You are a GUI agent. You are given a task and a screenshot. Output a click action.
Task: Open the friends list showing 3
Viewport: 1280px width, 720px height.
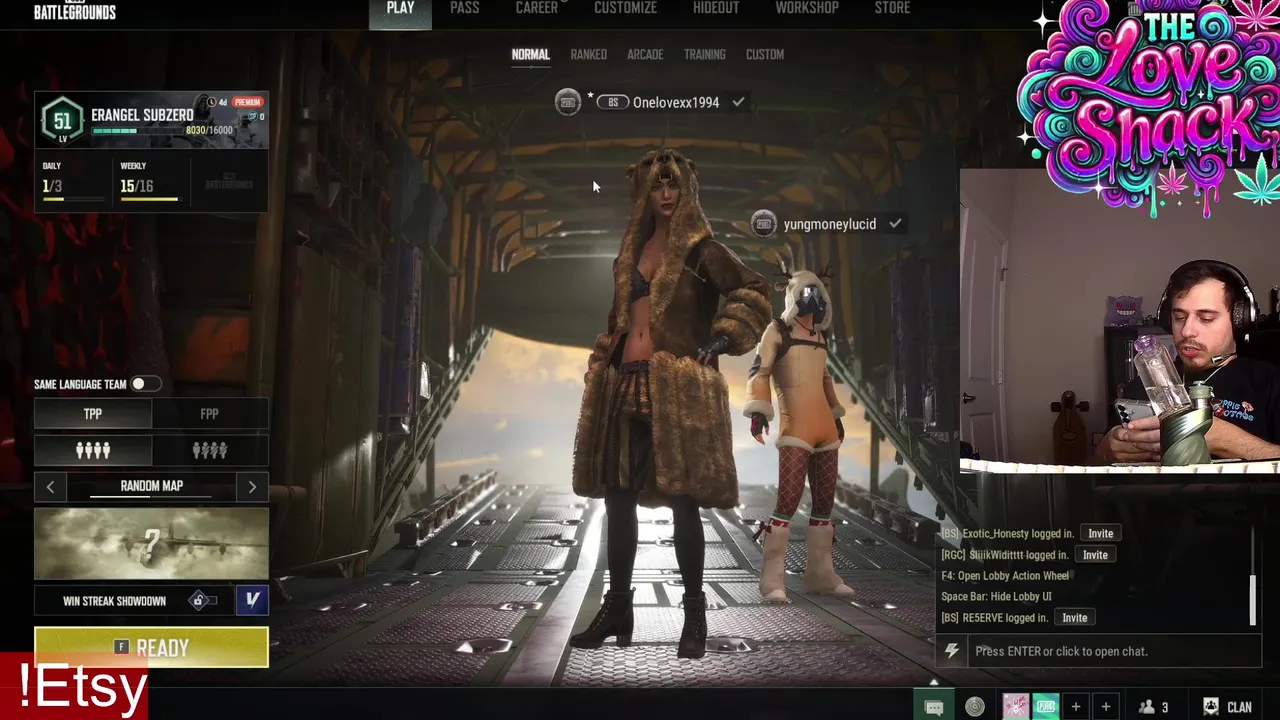coord(1154,707)
